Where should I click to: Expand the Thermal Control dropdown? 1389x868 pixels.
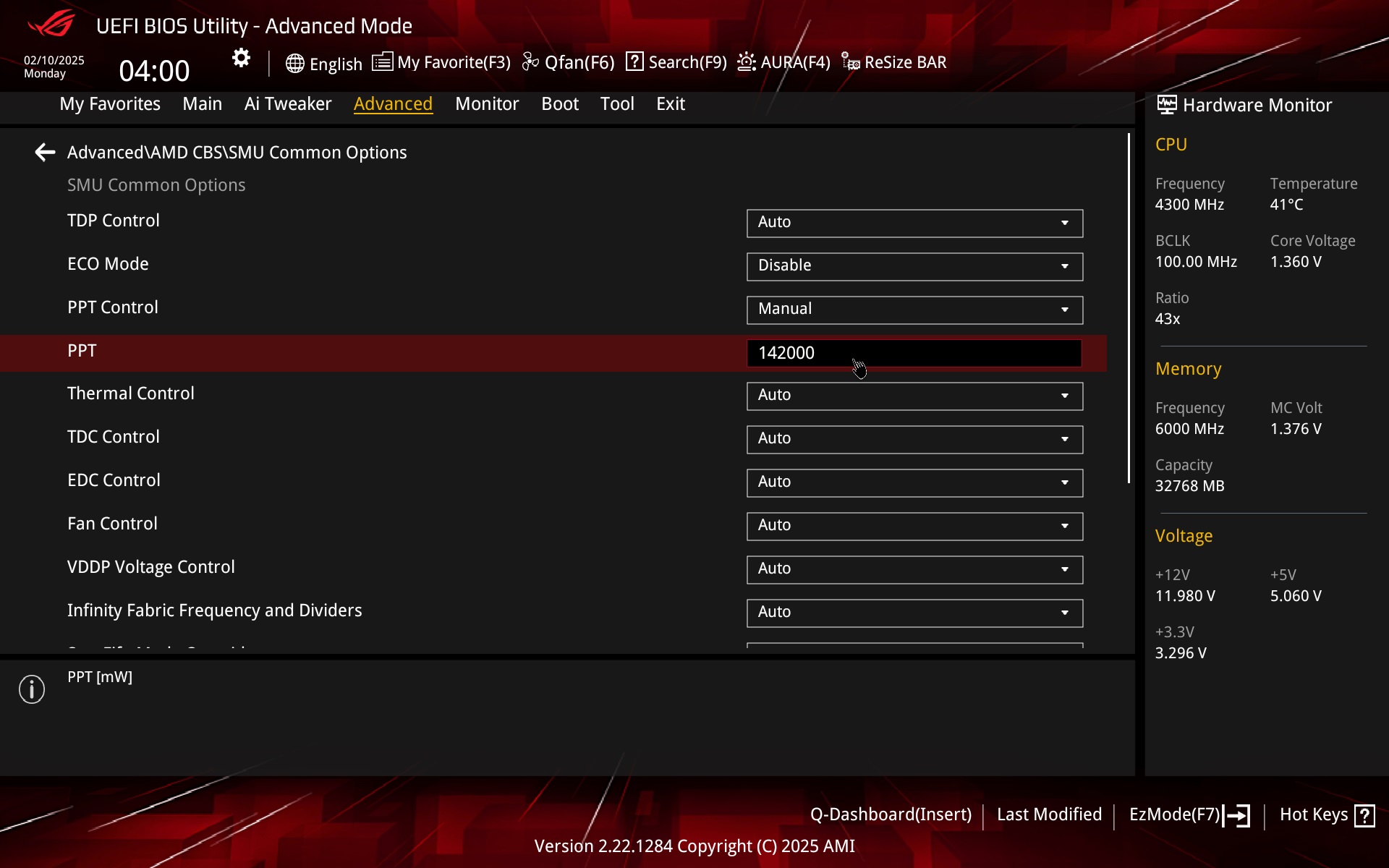tap(914, 396)
